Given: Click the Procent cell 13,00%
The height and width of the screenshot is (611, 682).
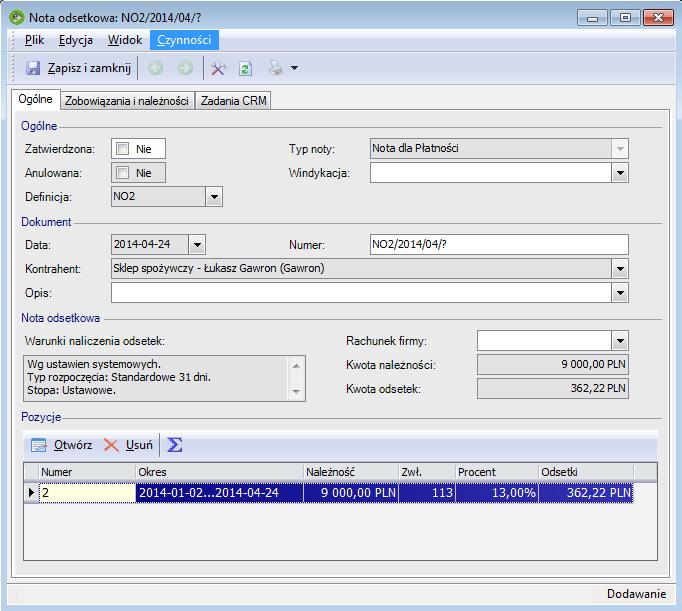Looking at the screenshot, I should pyautogui.click(x=497, y=493).
